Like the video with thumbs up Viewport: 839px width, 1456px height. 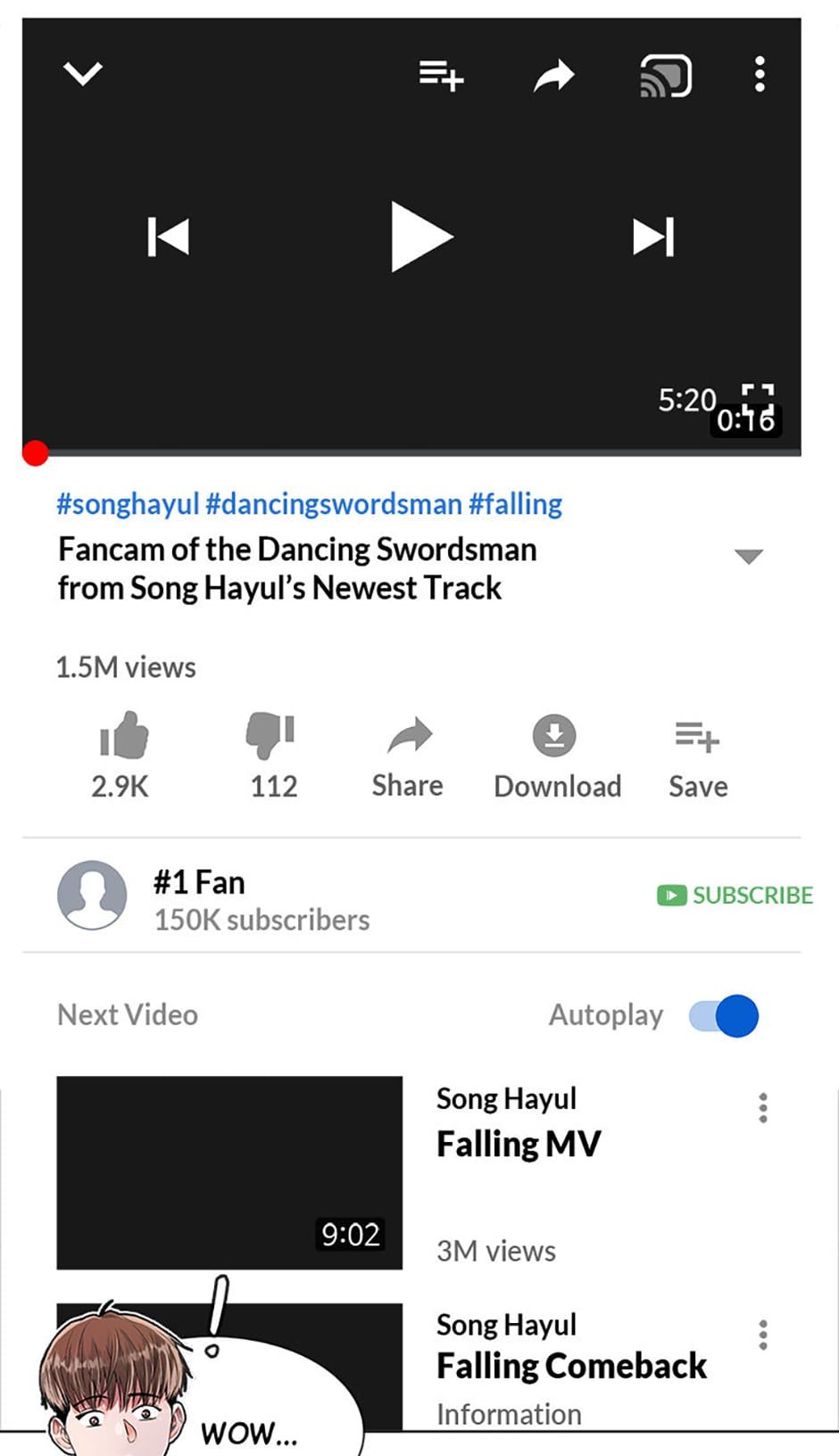(123, 736)
